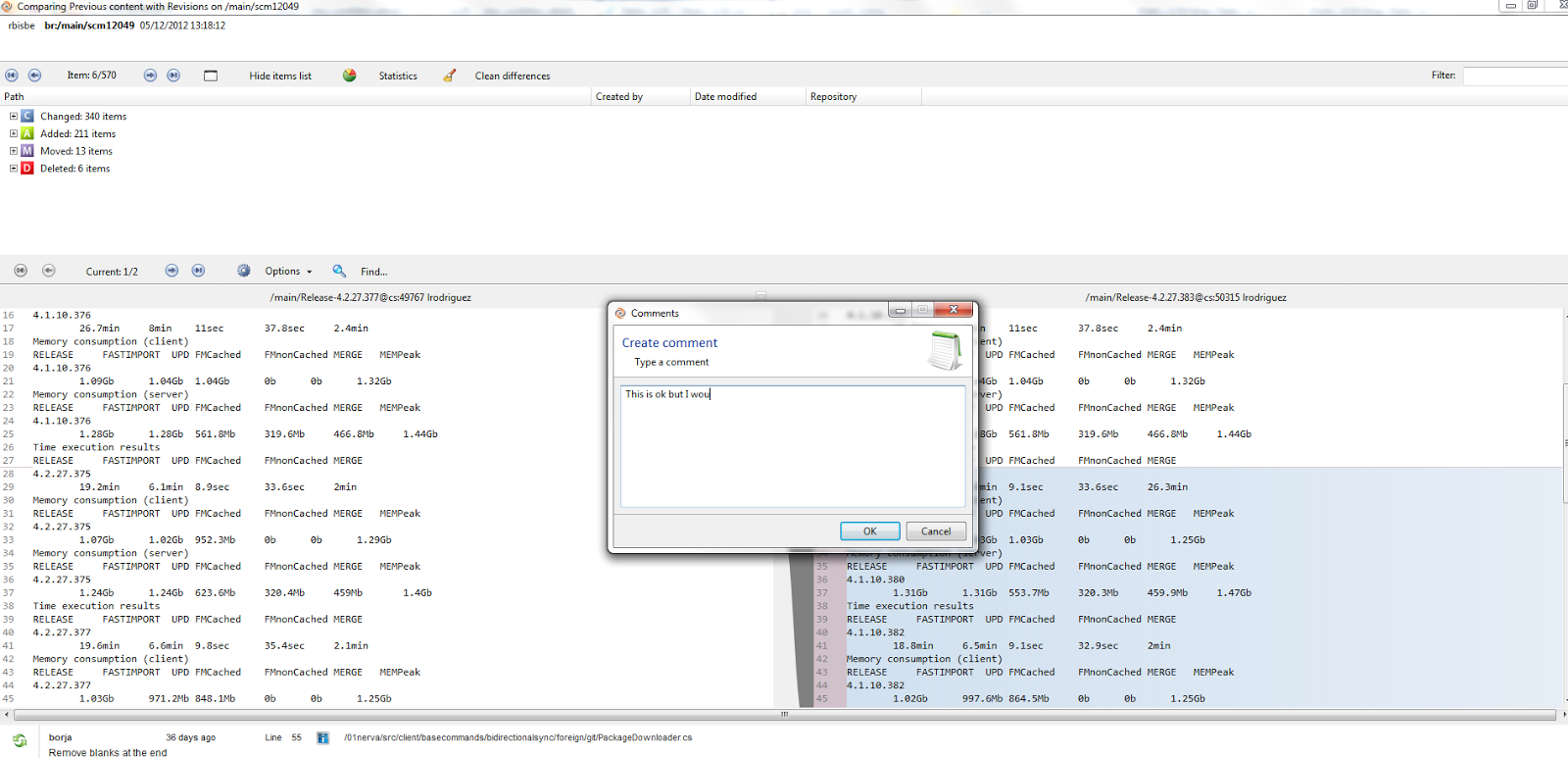1568x758 pixels.
Task: Click the Options gear icon
Action: point(244,271)
